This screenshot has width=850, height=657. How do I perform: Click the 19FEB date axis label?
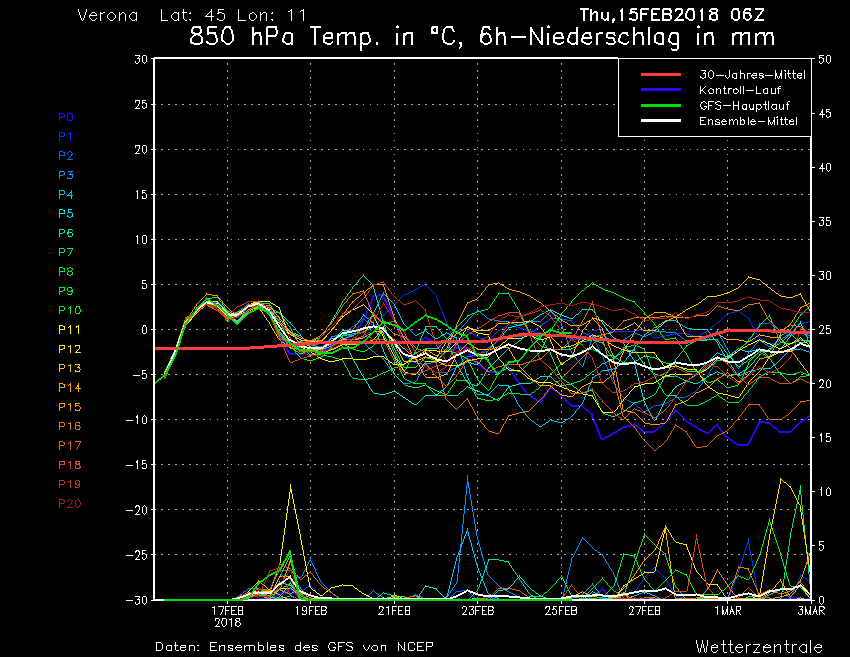(x=311, y=611)
